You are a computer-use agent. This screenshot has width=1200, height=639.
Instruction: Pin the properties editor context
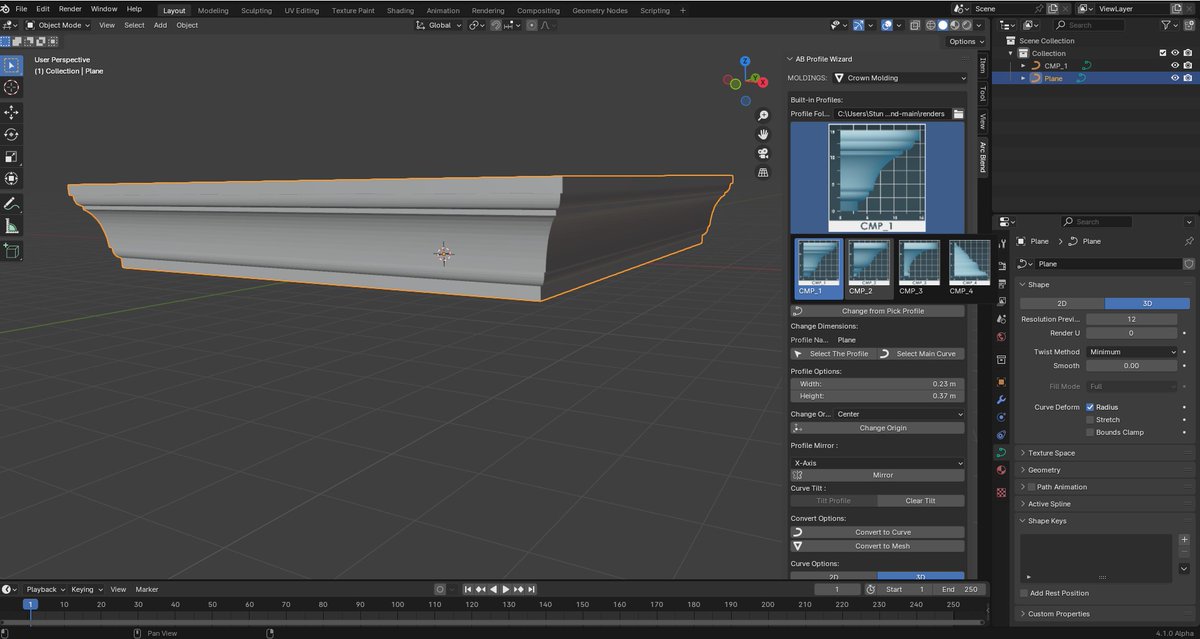click(1188, 241)
